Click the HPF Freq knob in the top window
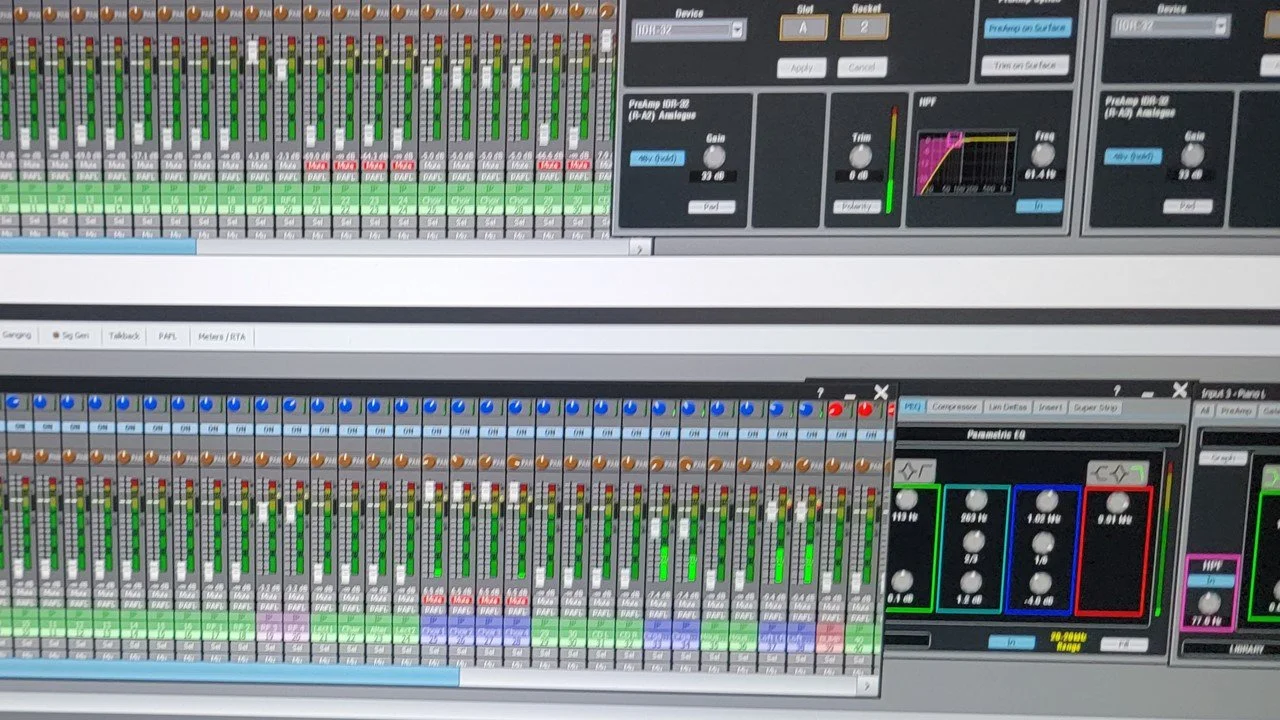The width and height of the screenshot is (1280, 720). click(x=1042, y=154)
